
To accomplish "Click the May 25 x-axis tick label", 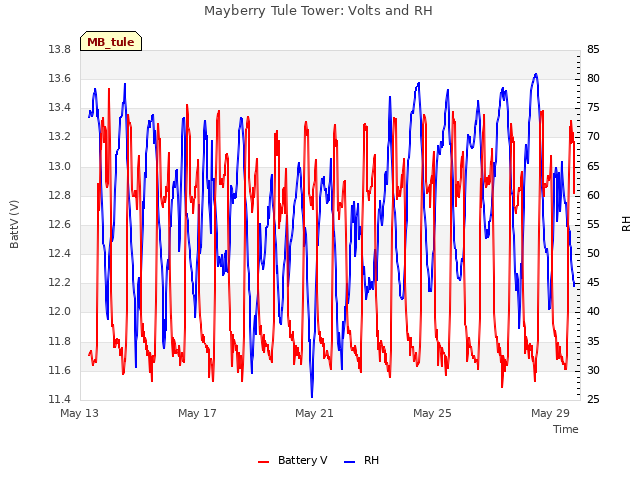I will tap(432, 413).
